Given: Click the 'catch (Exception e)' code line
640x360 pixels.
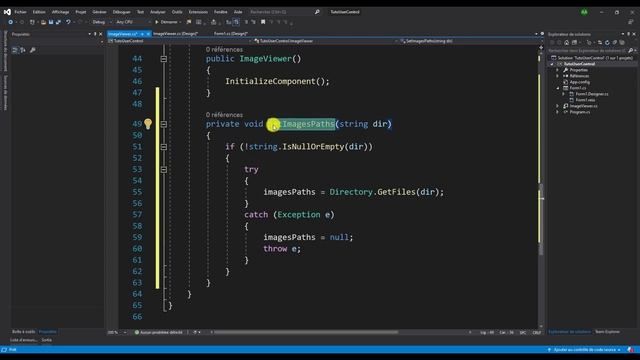Looking at the screenshot, I should 289,215.
